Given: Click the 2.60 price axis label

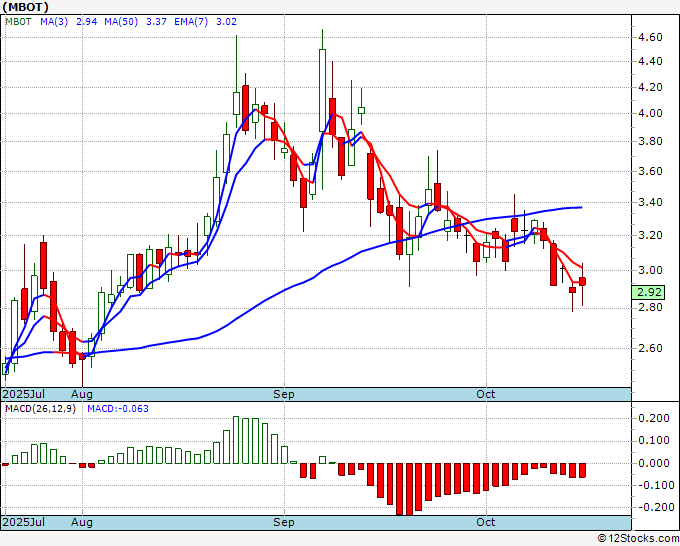Looking at the screenshot, I should click(x=650, y=348).
